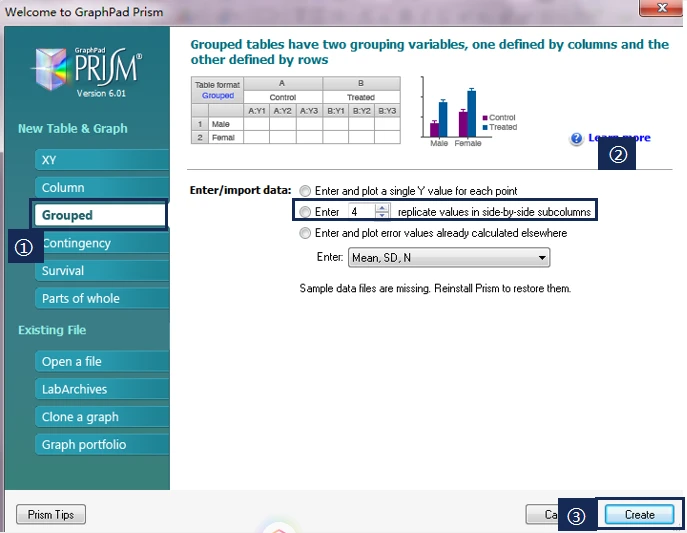Screen dimensions: 687x533
Task: Click the 'Control' column header in preview
Action: [283, 97]
